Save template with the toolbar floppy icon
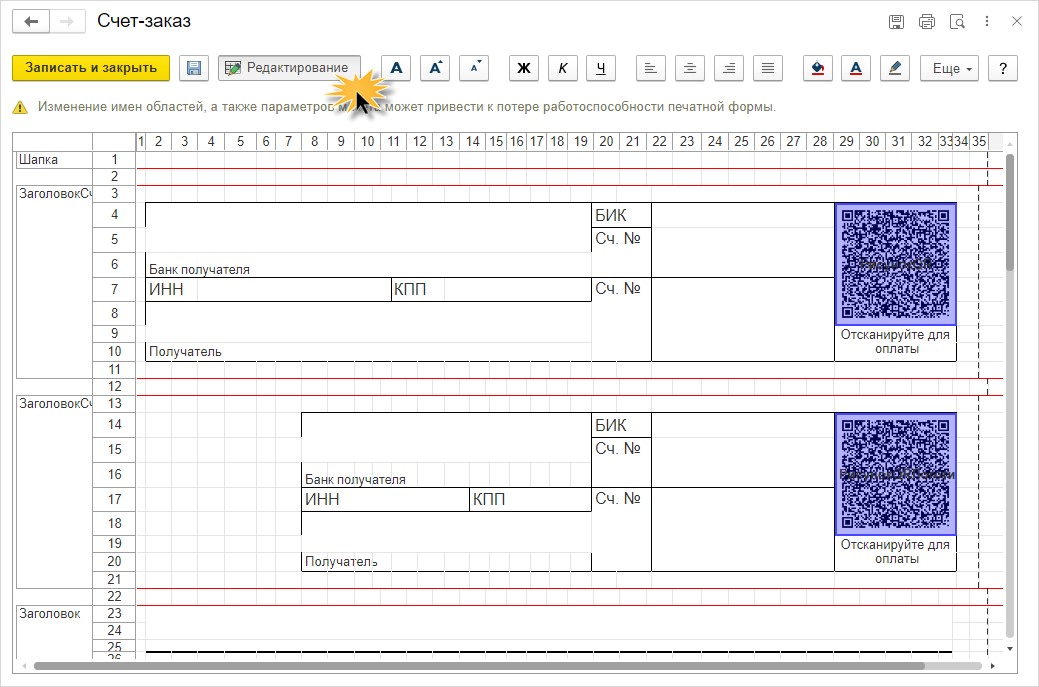Viewport: 1039px width, 687px height. [193, 68]
